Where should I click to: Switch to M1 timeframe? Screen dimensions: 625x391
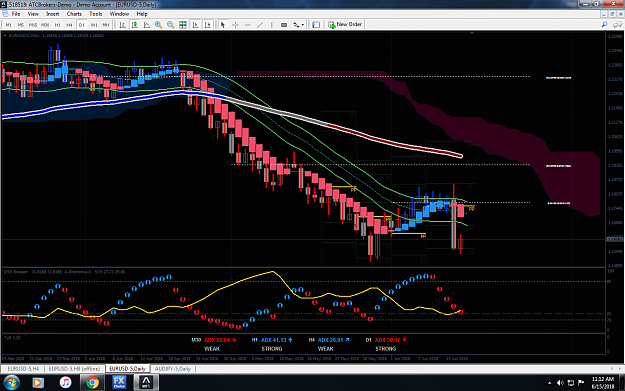(x=8, y=25)
